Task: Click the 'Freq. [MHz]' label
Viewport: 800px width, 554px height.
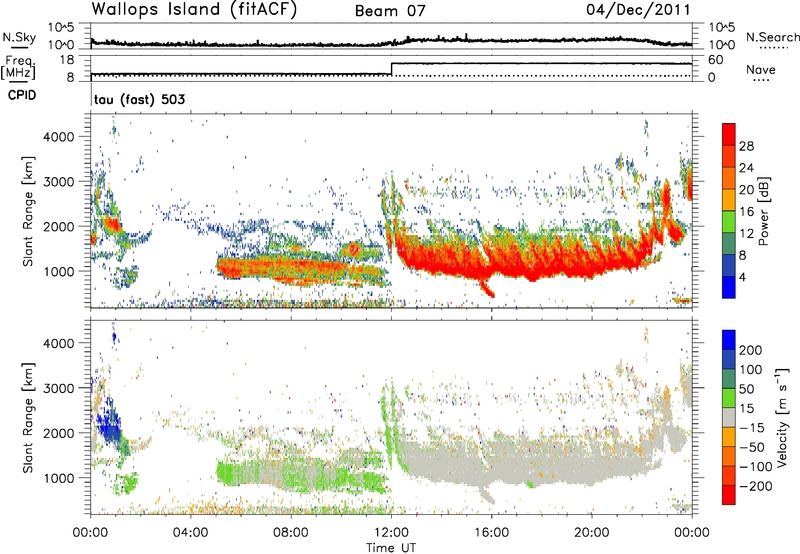Action: click(x=18, y=68)
